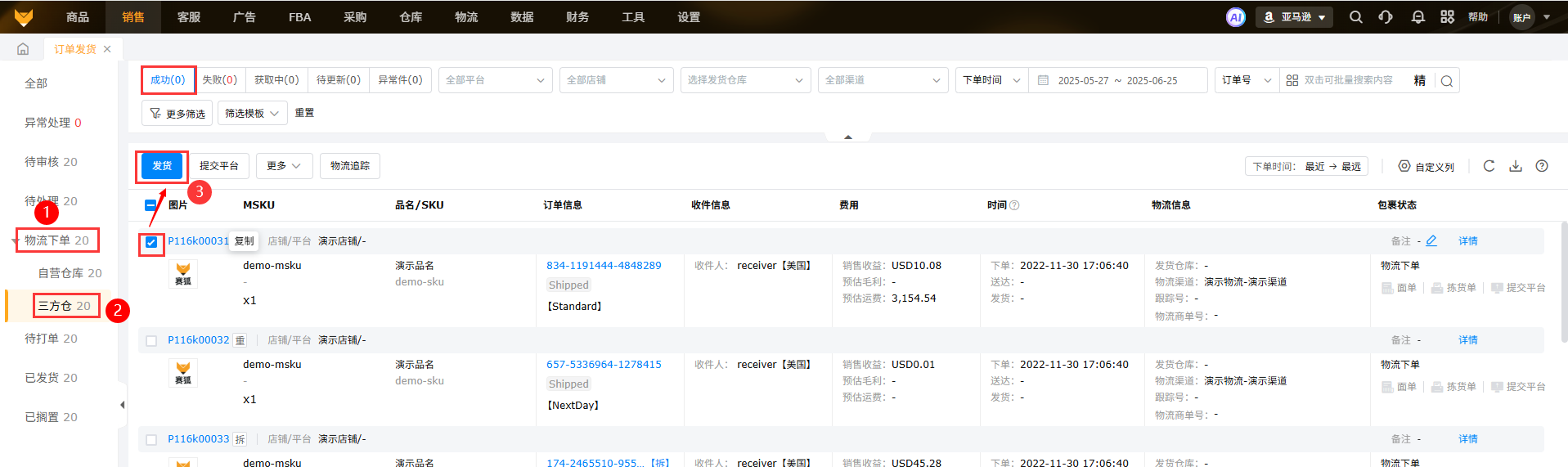Click 重置 to reset filters
Screen dimensions: 1568x467
tap(304, 113)
